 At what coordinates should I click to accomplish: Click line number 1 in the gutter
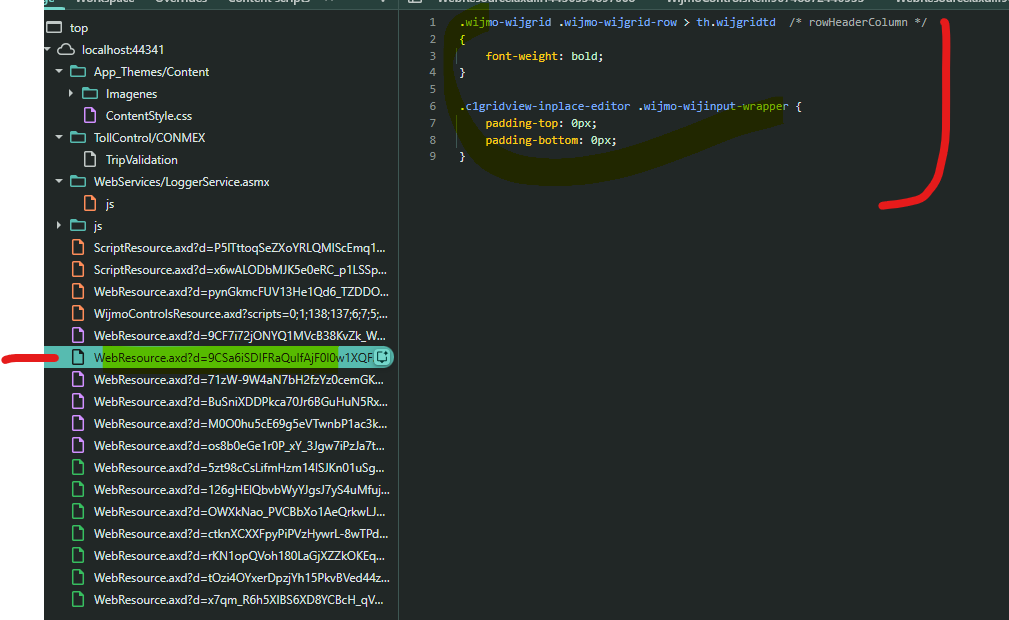432,23
